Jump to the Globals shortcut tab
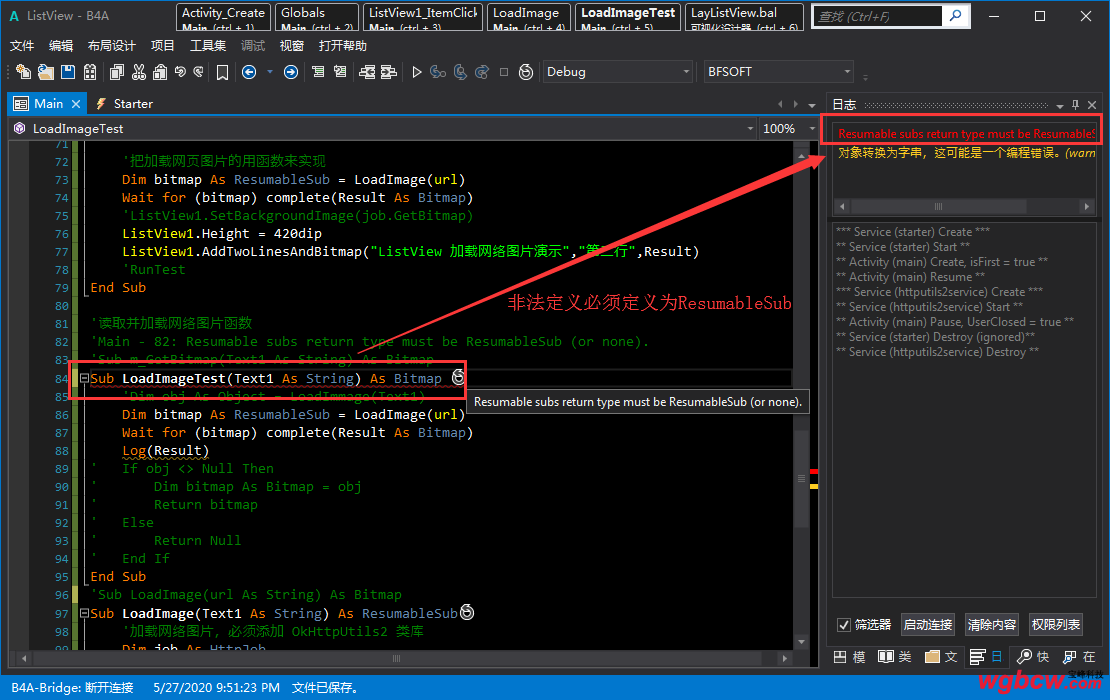 coord(317,18)
